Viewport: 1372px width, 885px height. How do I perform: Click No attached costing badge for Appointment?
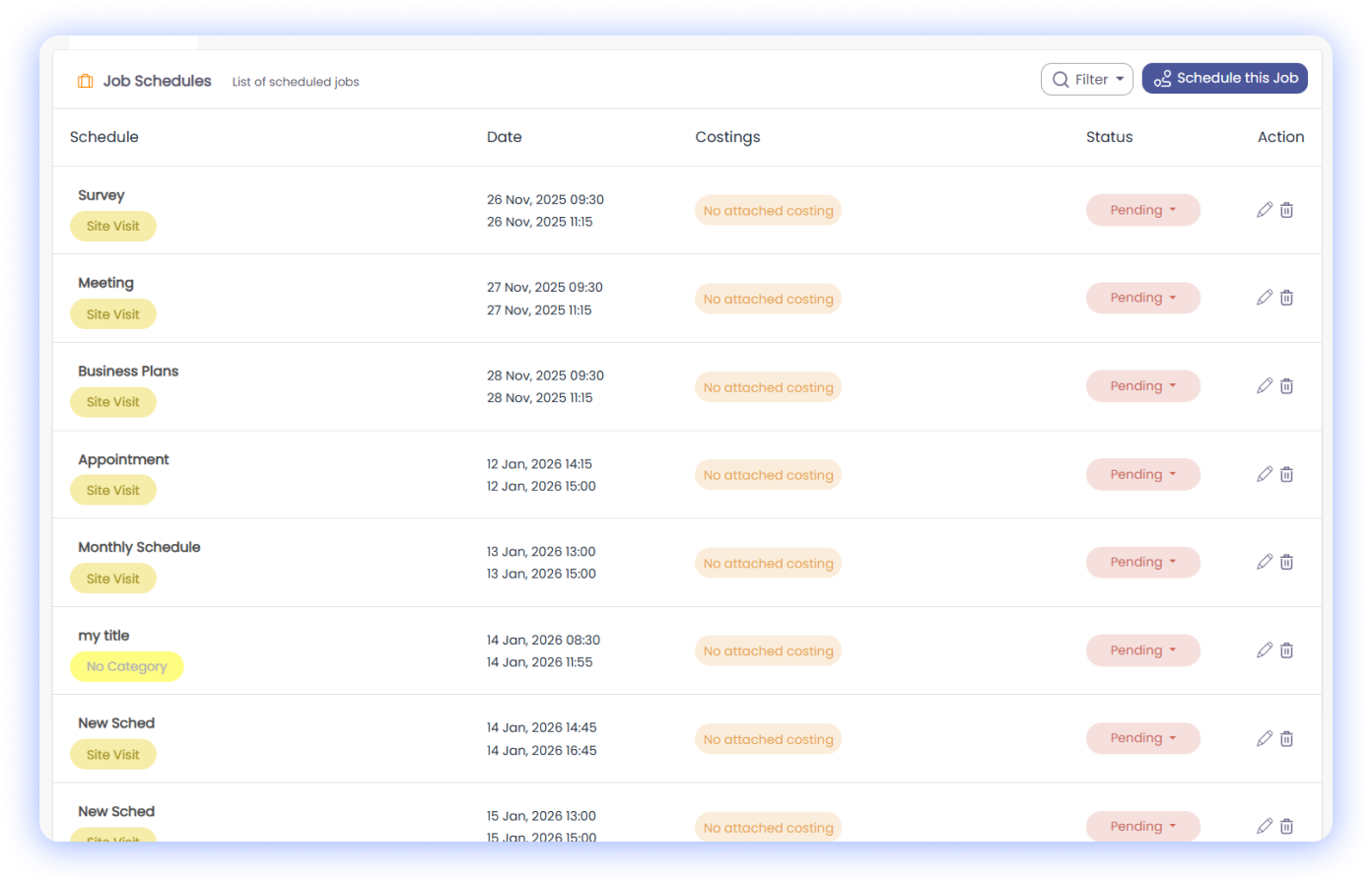pos(768,475)
